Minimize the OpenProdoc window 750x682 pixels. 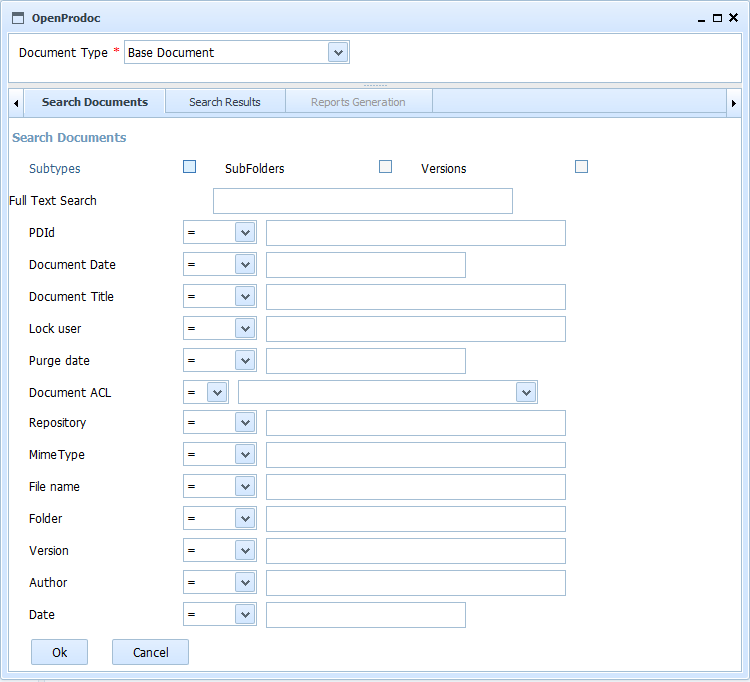(x=701, y=19)
